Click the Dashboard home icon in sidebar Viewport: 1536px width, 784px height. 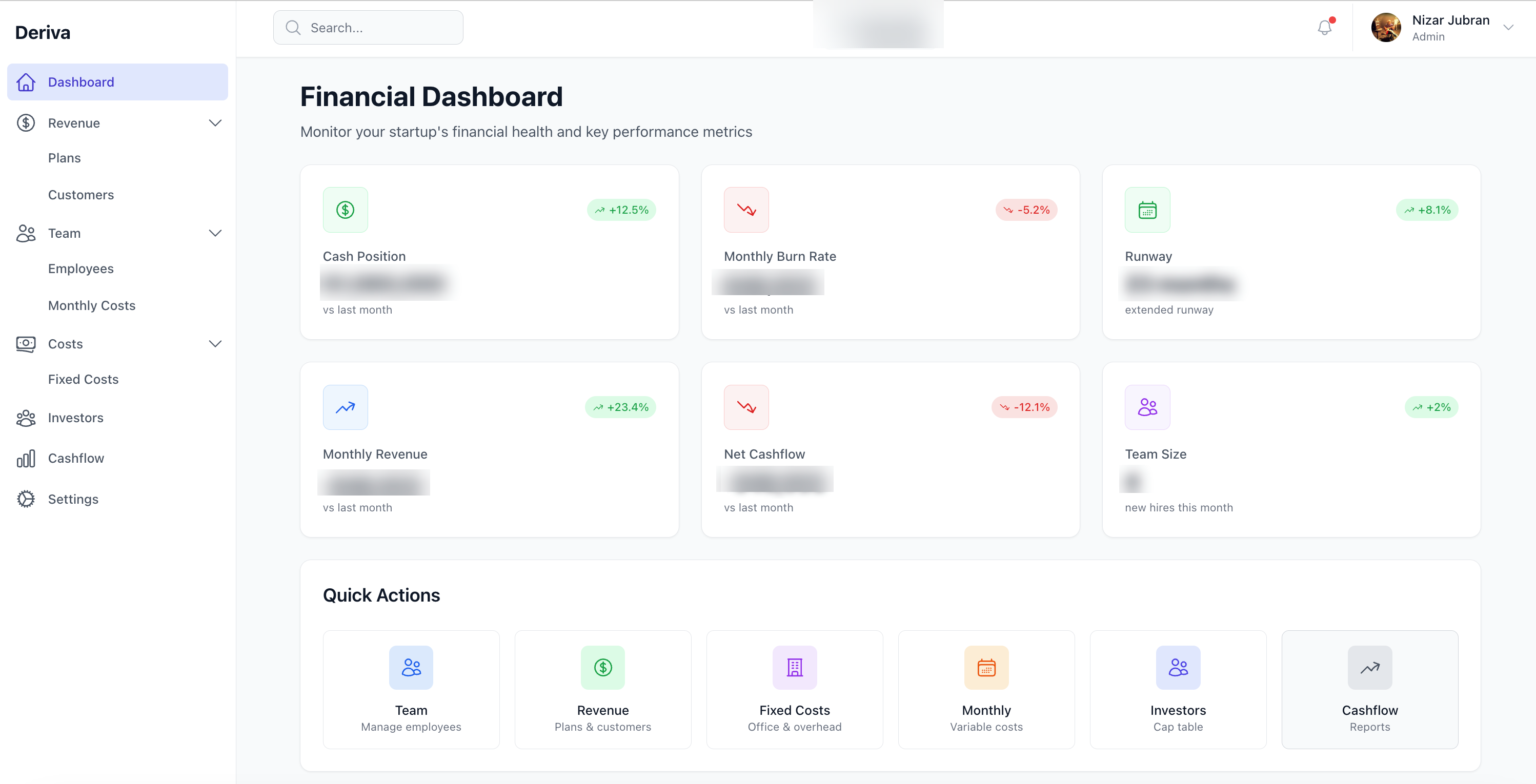click(26, 82)
